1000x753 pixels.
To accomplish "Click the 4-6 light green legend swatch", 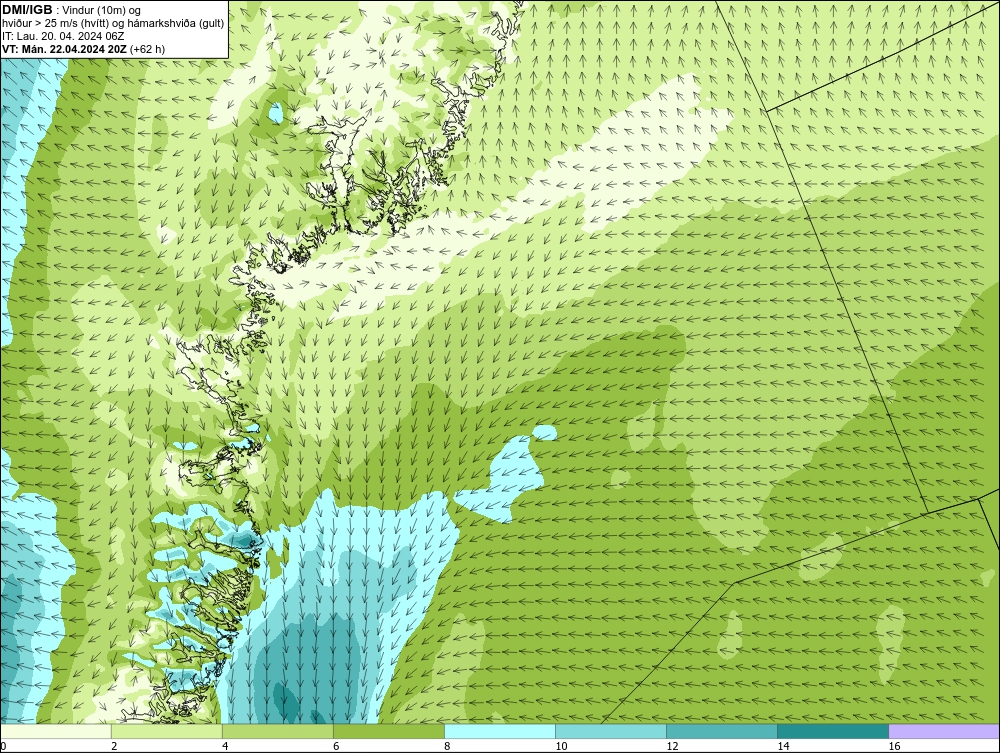I will (278, 731).
